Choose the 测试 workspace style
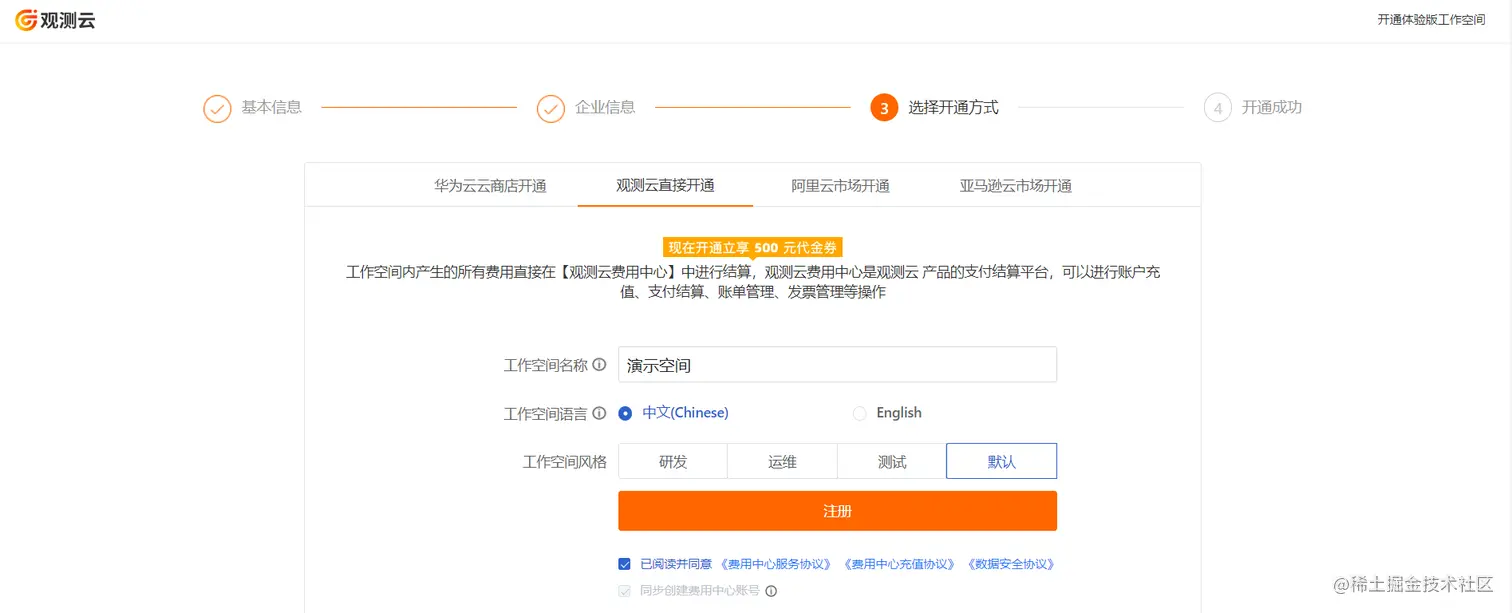 coord(892,462)
